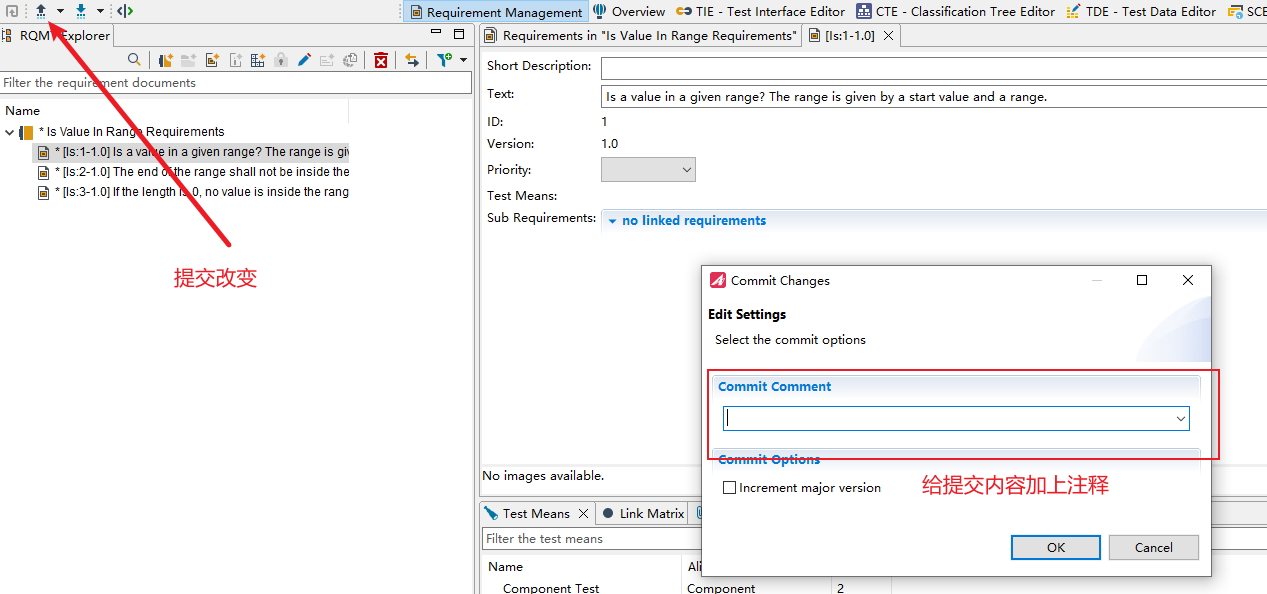Viewport: 1267px width, 594px height.
Task: Click the orange-black swap arrows icon
Action: point(412,60)
